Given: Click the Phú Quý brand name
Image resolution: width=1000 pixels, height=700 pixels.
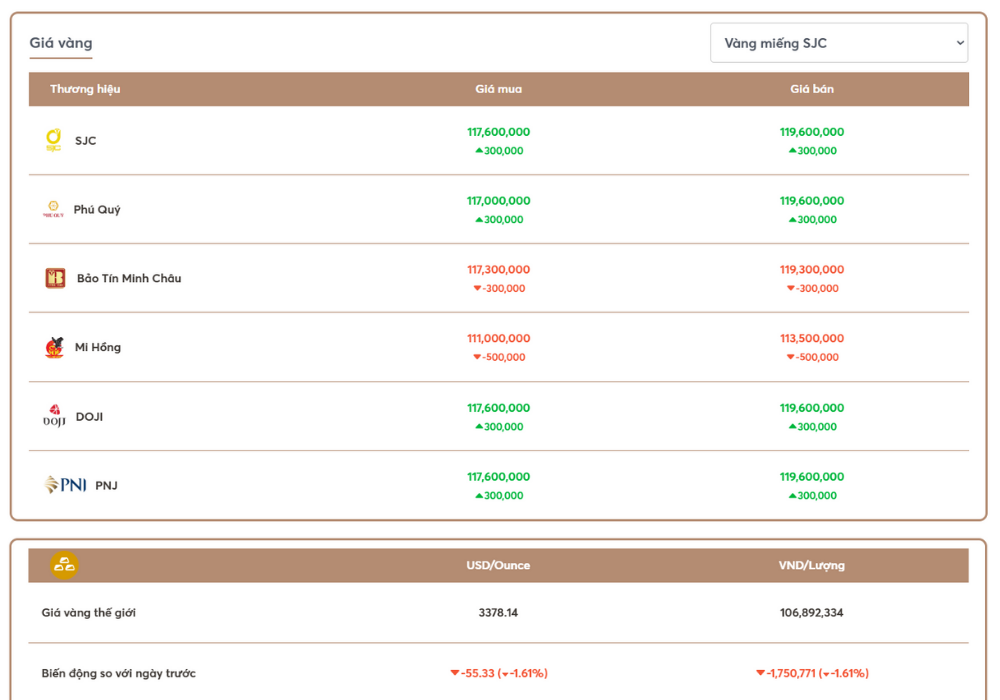Looking at the screenshot, I should [97, 210].
